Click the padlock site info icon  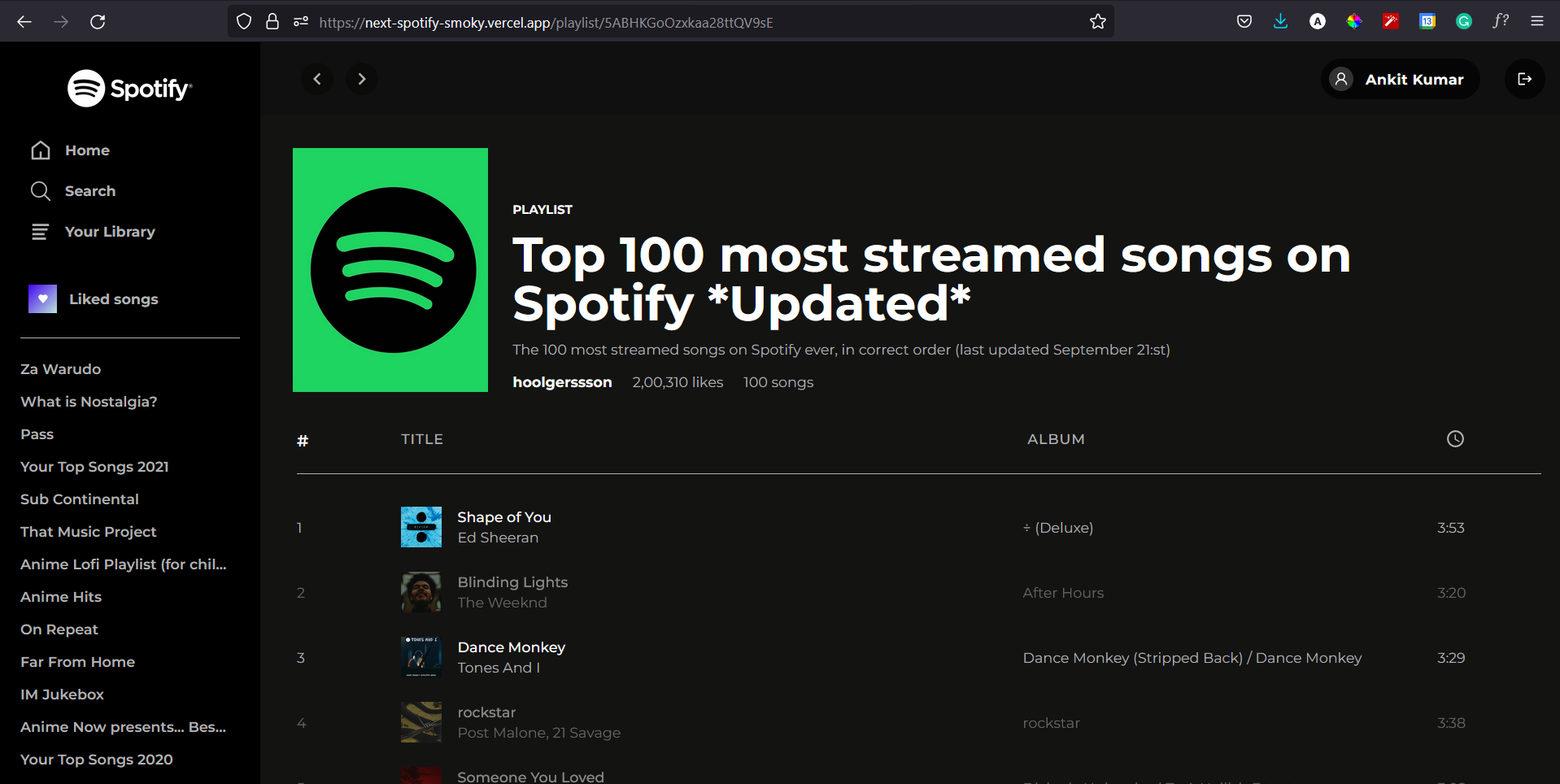click(x=272, y=22)
